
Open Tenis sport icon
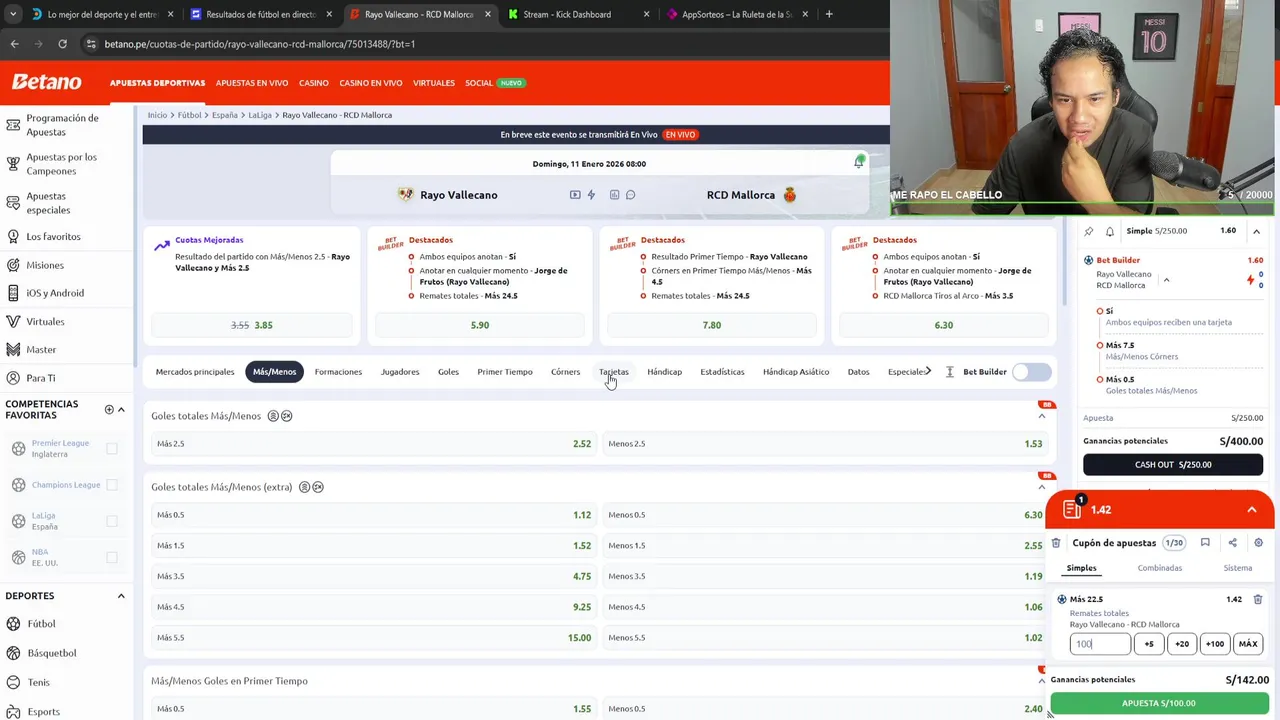13,682
